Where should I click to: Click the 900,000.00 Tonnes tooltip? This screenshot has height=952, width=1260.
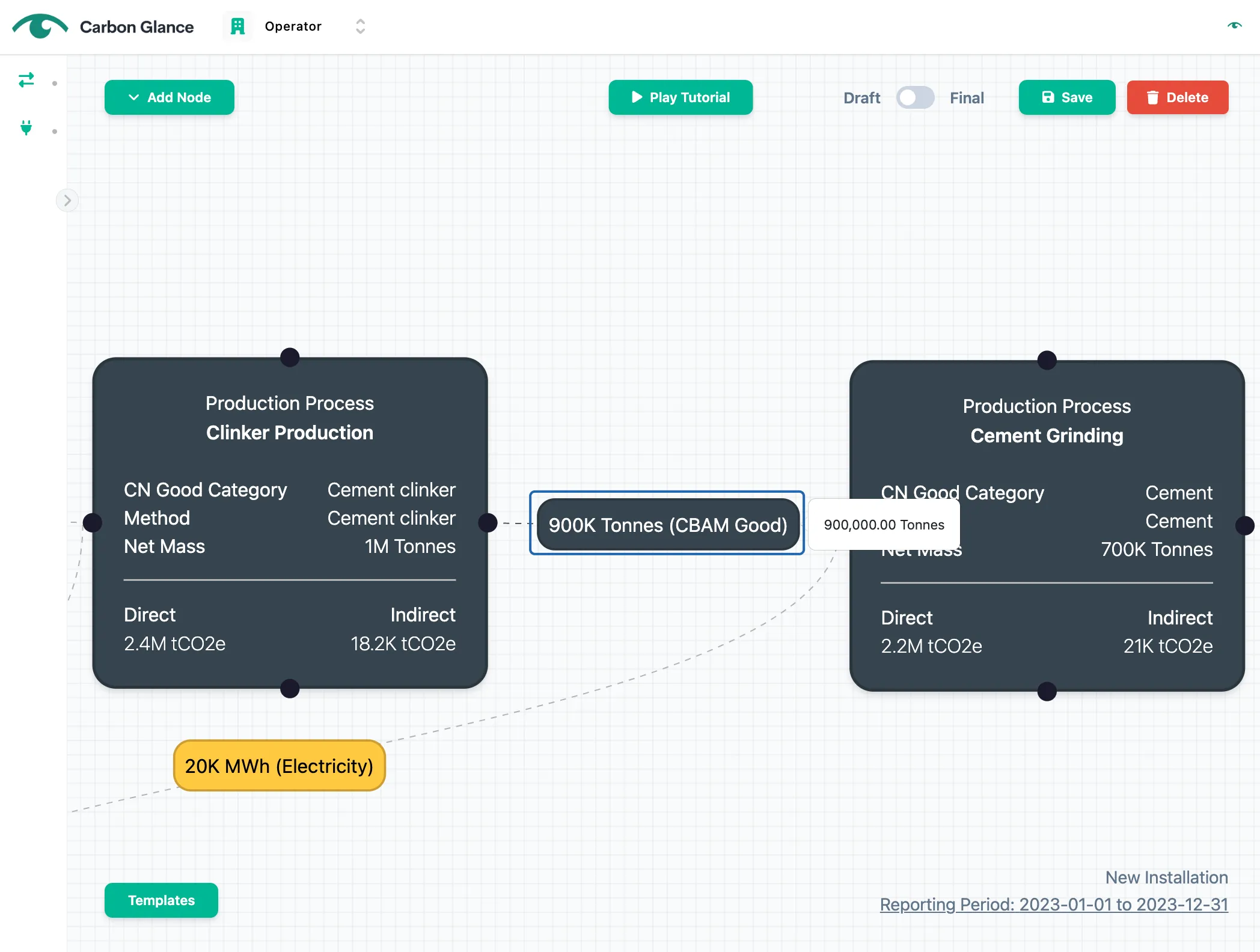[x=884, y=525]
